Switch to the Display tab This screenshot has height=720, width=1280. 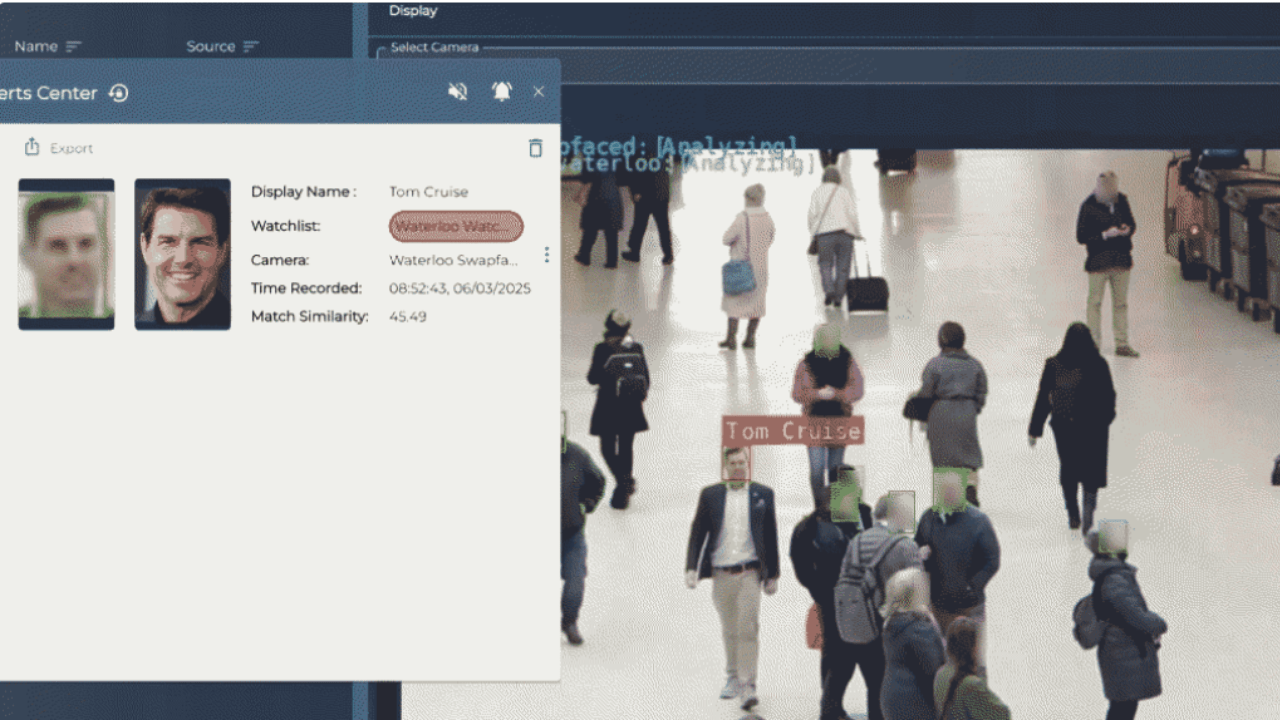(413, 11)
